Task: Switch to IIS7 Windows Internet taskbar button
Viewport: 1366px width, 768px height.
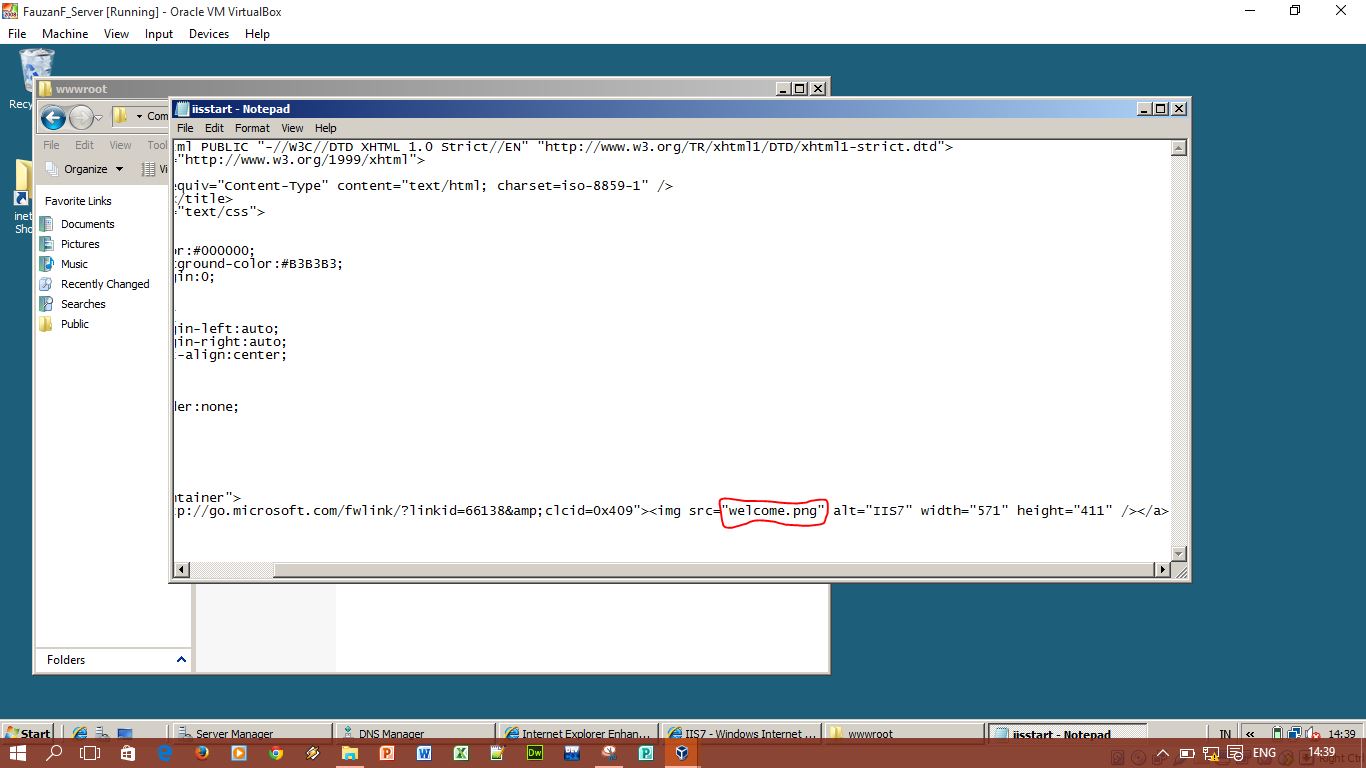Action: (741, 733)
